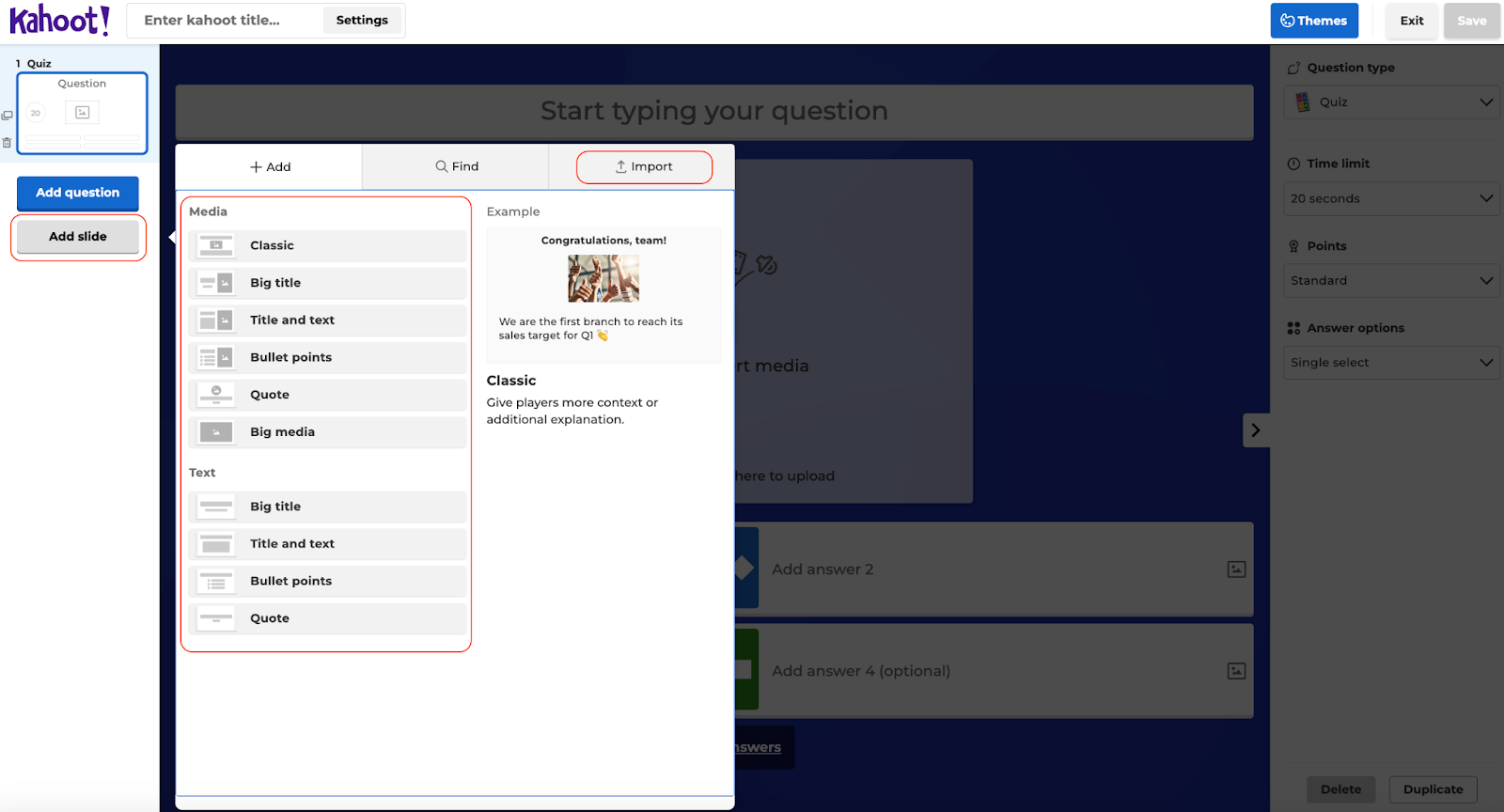This screenshot has width=1504, height=812.
Task: Open the Themes panel
Action: click(x=1313, y=21)
